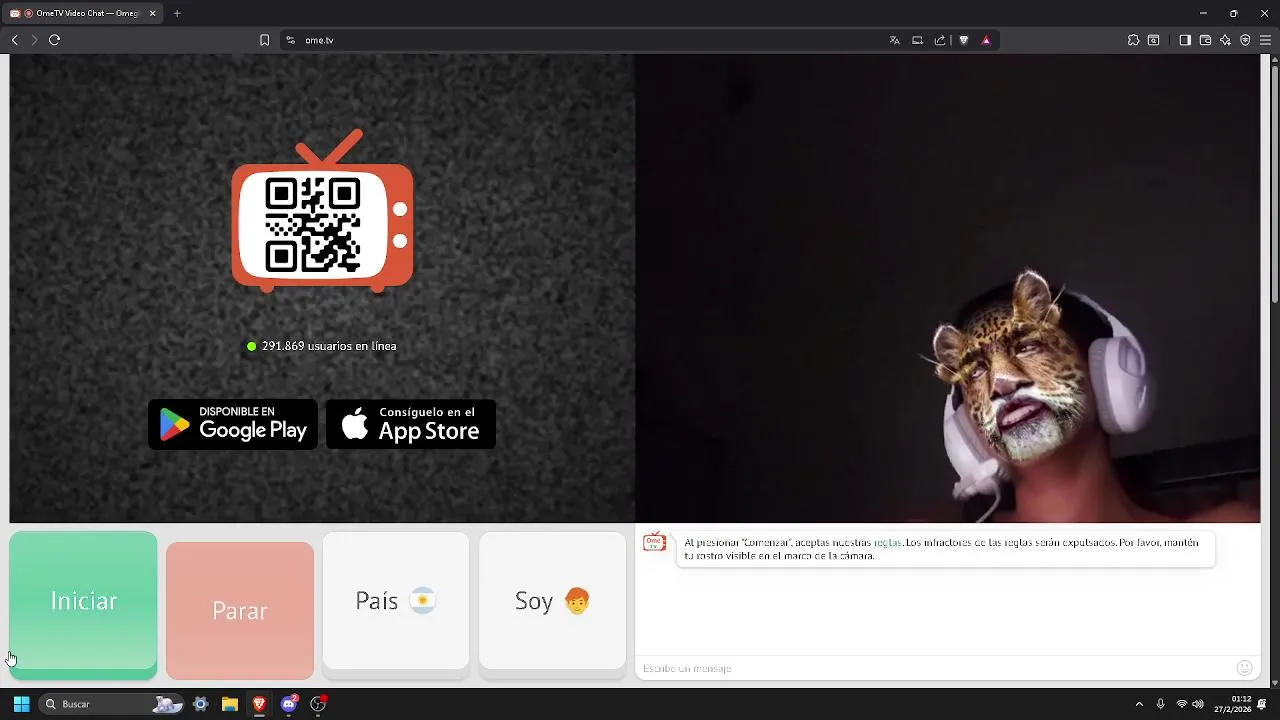This screenshot has height=720, width=1280.
Task: Open the browser hamburger menu
Action: click(x=1265, y=40)
